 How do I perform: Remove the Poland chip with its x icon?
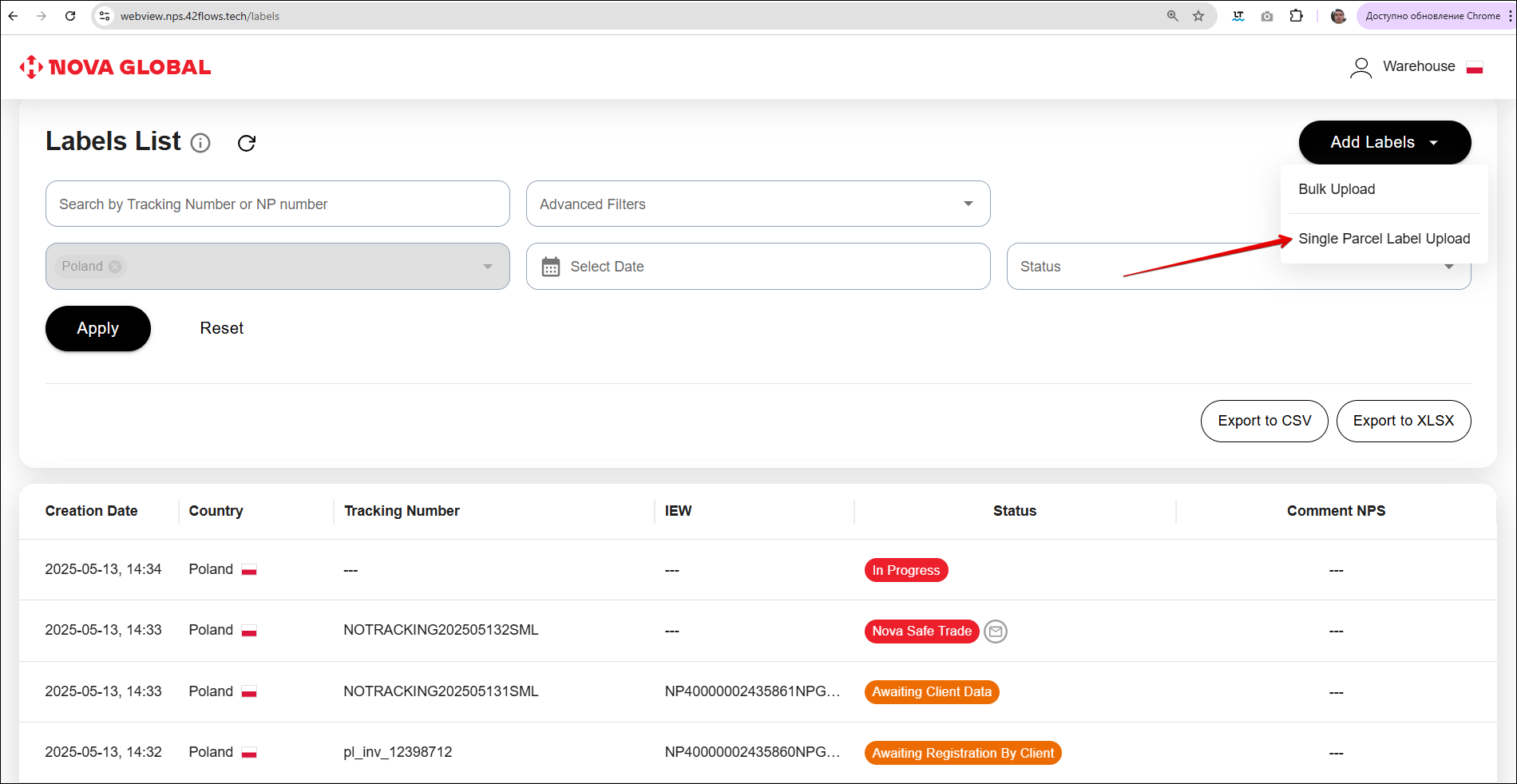click(116, 267)
